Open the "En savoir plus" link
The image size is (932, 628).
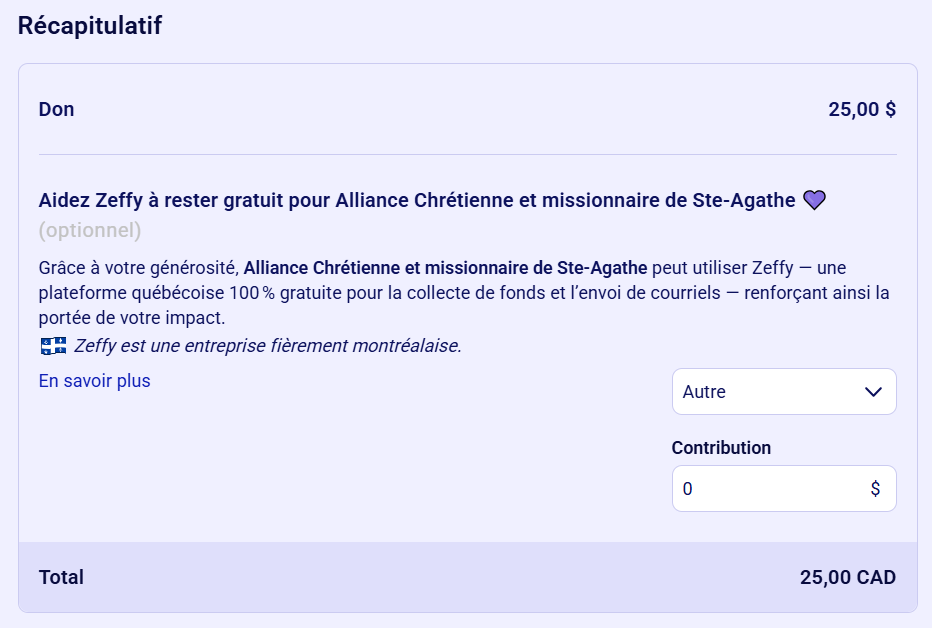(95, 381)
